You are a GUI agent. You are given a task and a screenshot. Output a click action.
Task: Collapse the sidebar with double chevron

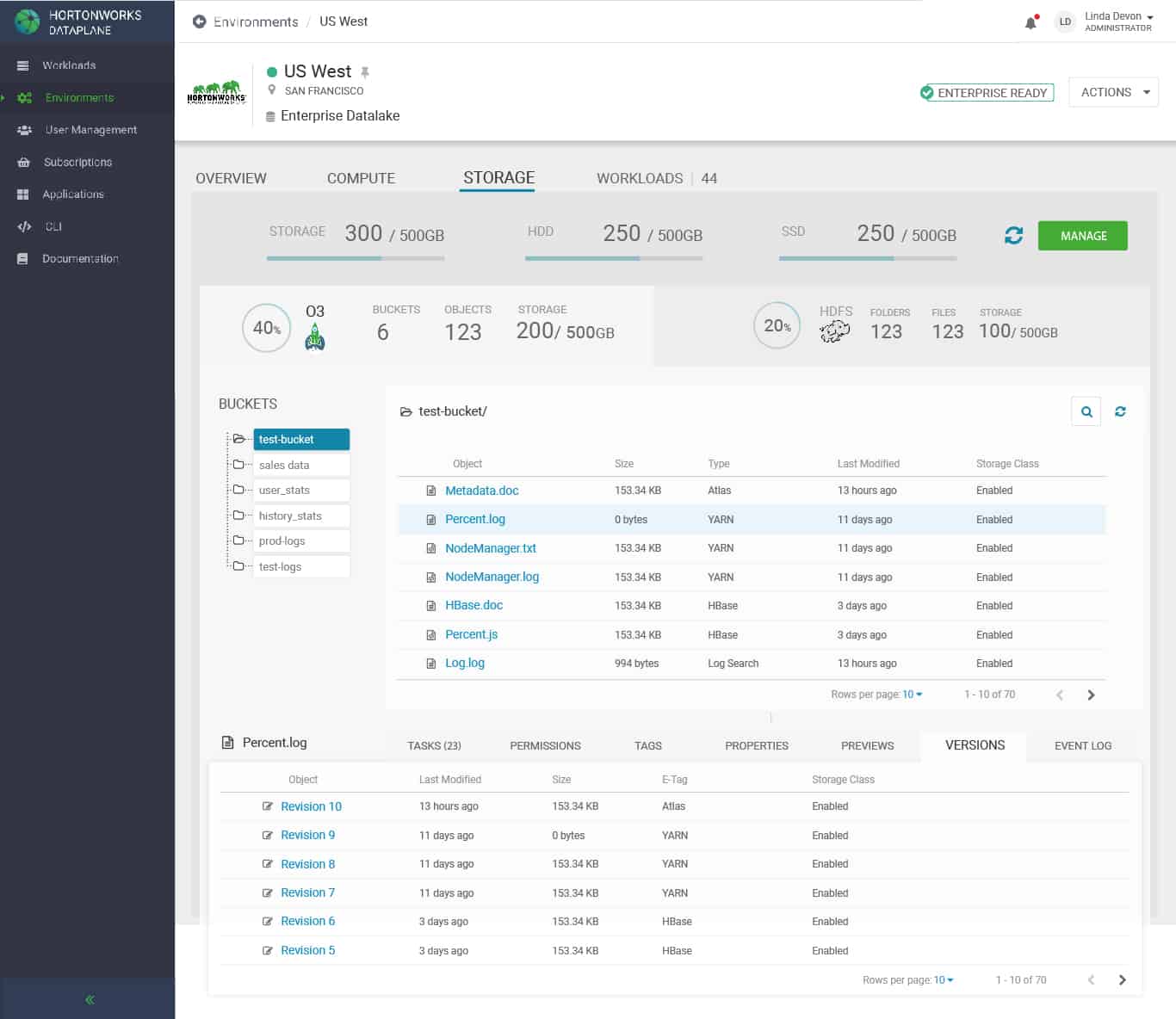90,999
